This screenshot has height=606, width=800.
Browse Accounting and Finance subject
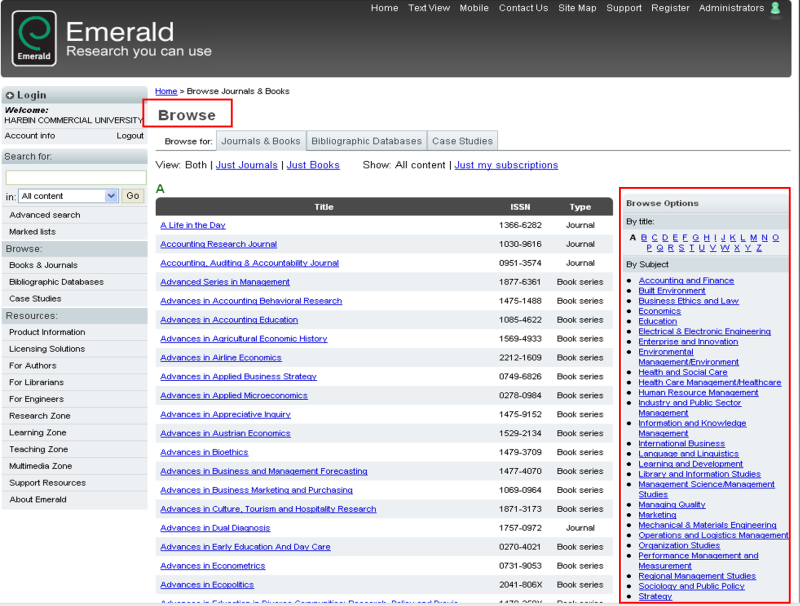(x=686, y=281)
